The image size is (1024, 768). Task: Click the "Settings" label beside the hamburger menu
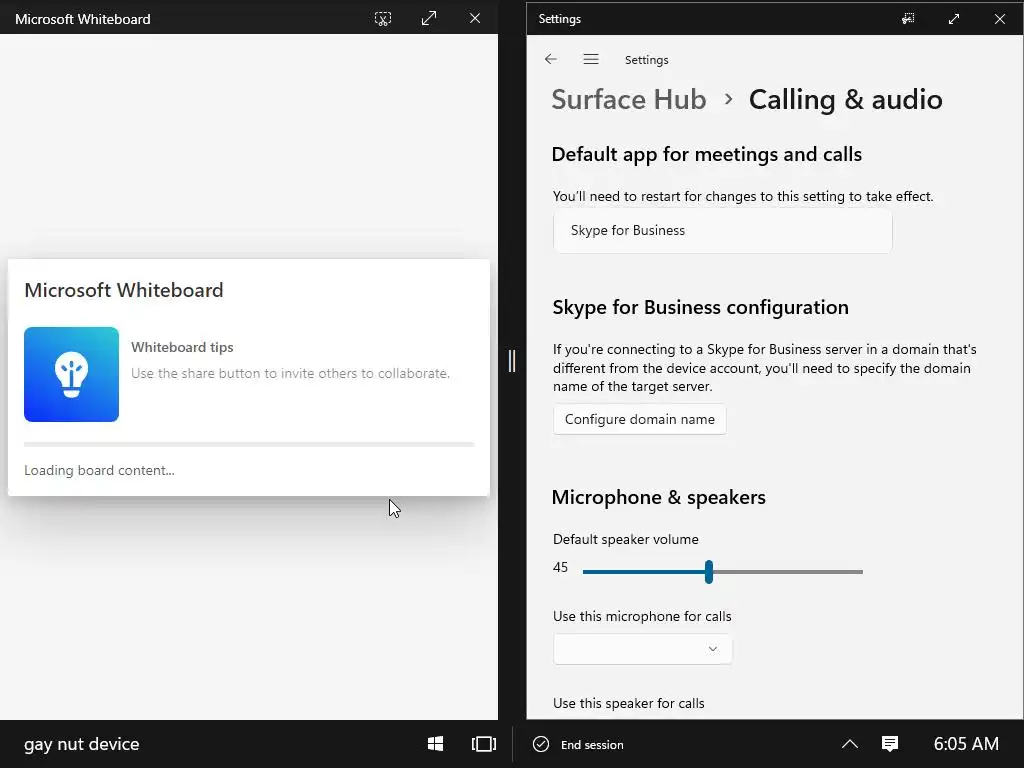point(647,60)
